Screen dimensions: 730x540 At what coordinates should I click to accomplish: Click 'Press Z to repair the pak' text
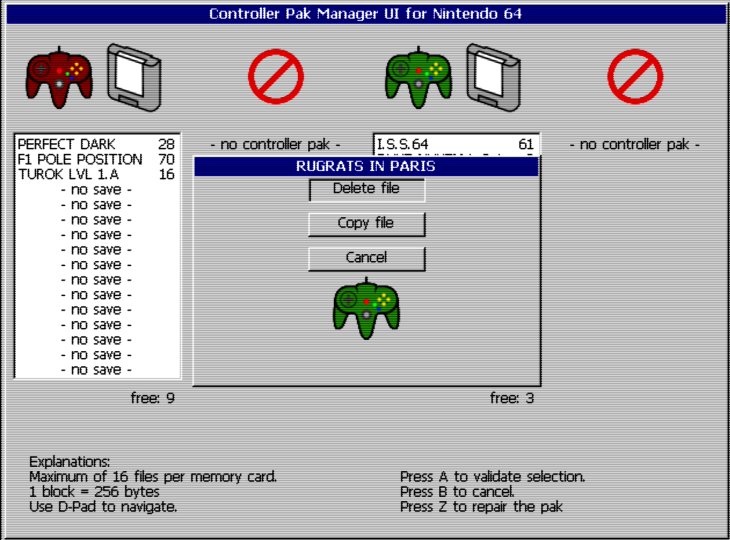coord(481,506)
